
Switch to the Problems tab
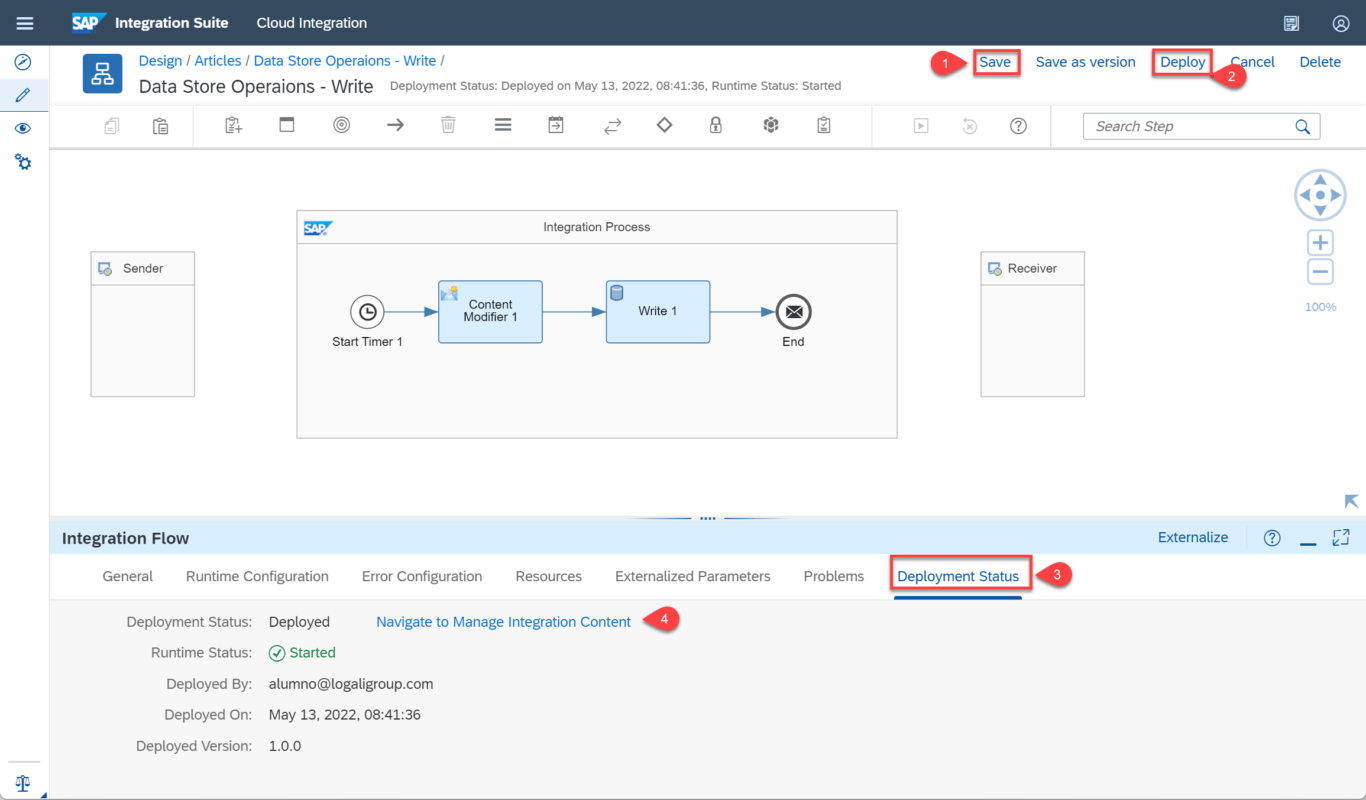coord(834,576)
